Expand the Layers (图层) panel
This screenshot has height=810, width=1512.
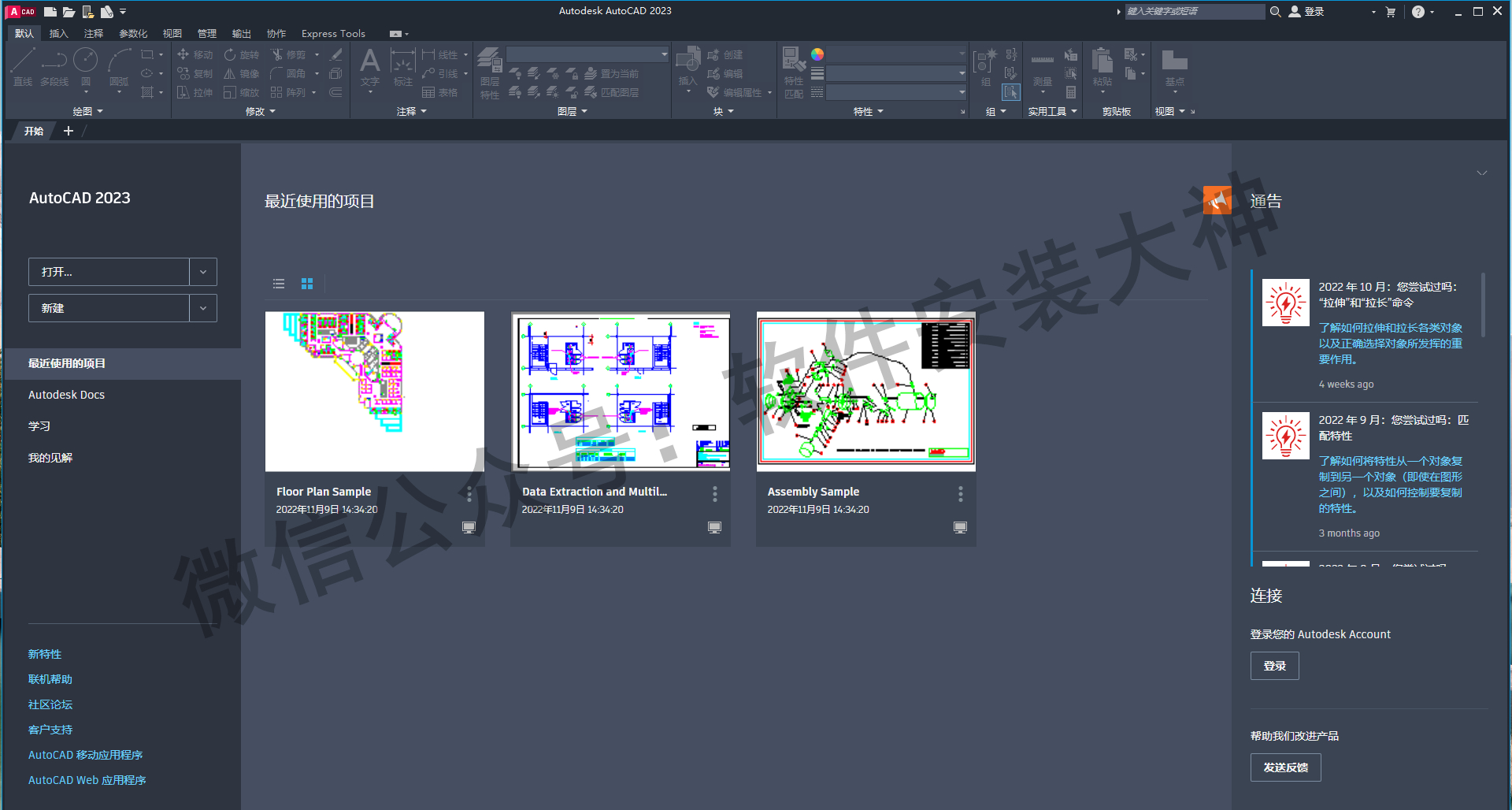pyautogui.click(x=573, y=112)
